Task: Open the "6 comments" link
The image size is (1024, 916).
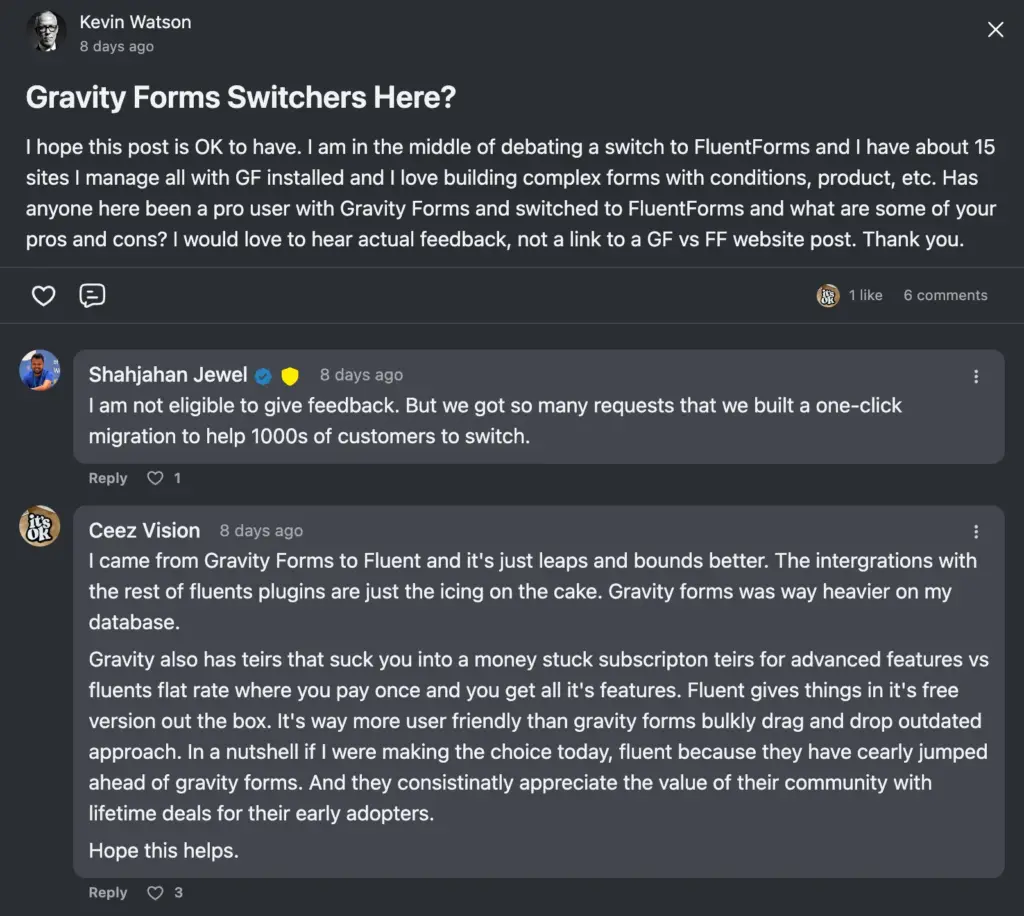Action: [945, 295]
